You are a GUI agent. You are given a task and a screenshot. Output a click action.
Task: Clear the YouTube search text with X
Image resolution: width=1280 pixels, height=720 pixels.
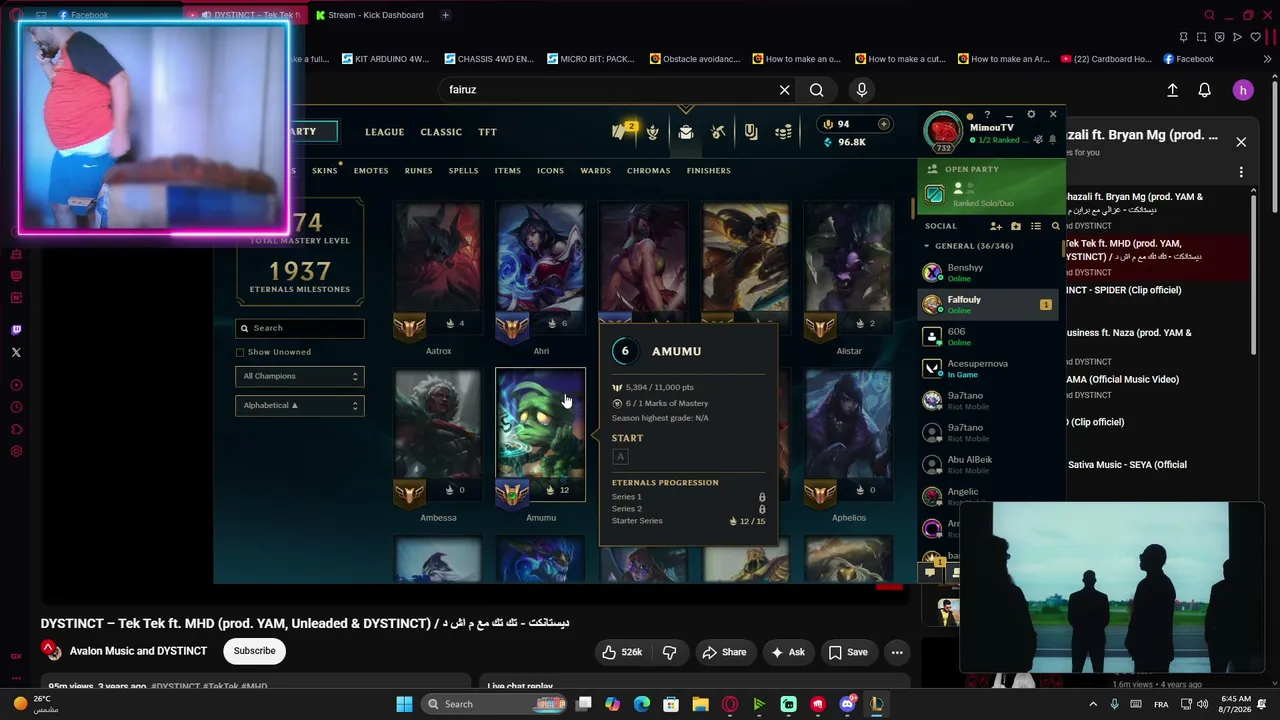pos(785,90)
